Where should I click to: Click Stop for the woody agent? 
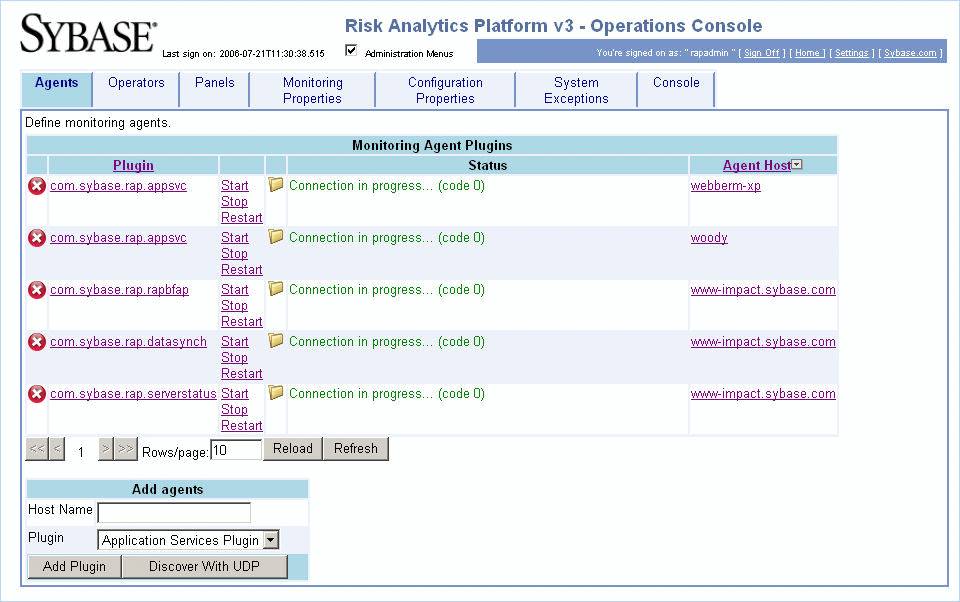coord(234,254)
